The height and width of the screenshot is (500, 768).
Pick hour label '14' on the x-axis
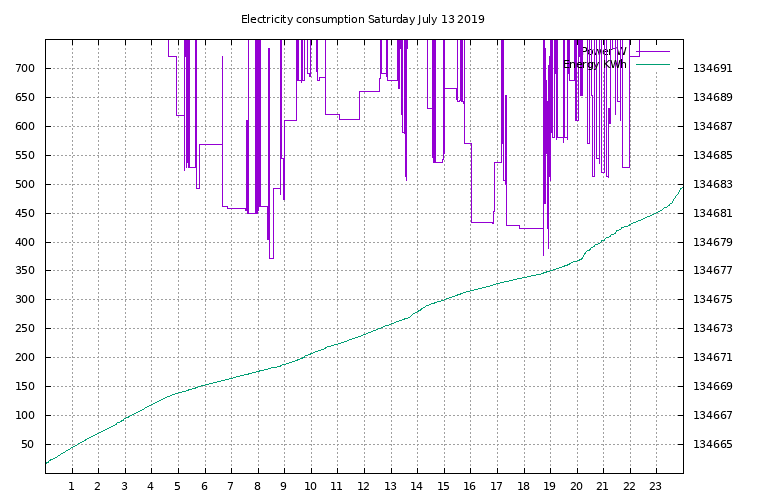416,486
